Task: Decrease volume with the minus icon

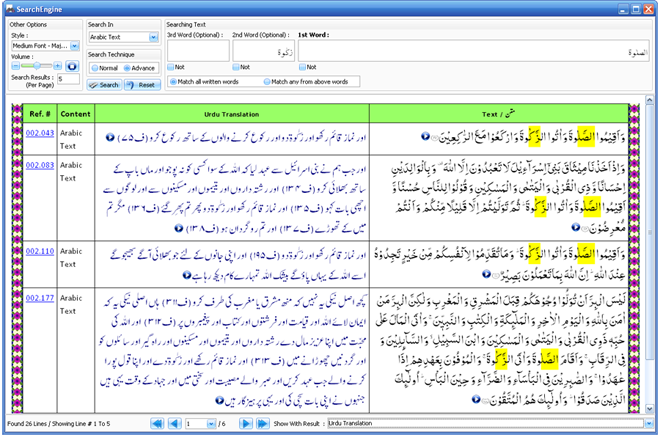Action: [16, 66]
